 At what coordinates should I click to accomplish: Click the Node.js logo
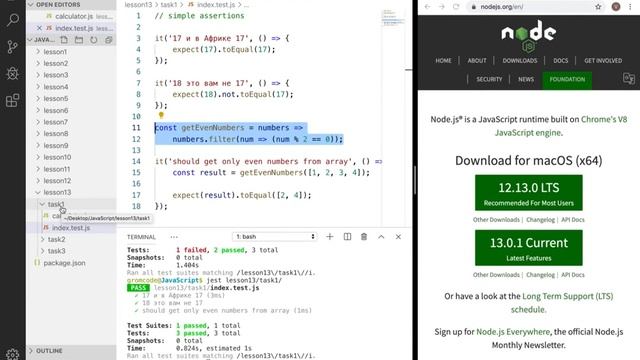pos(529,36)
